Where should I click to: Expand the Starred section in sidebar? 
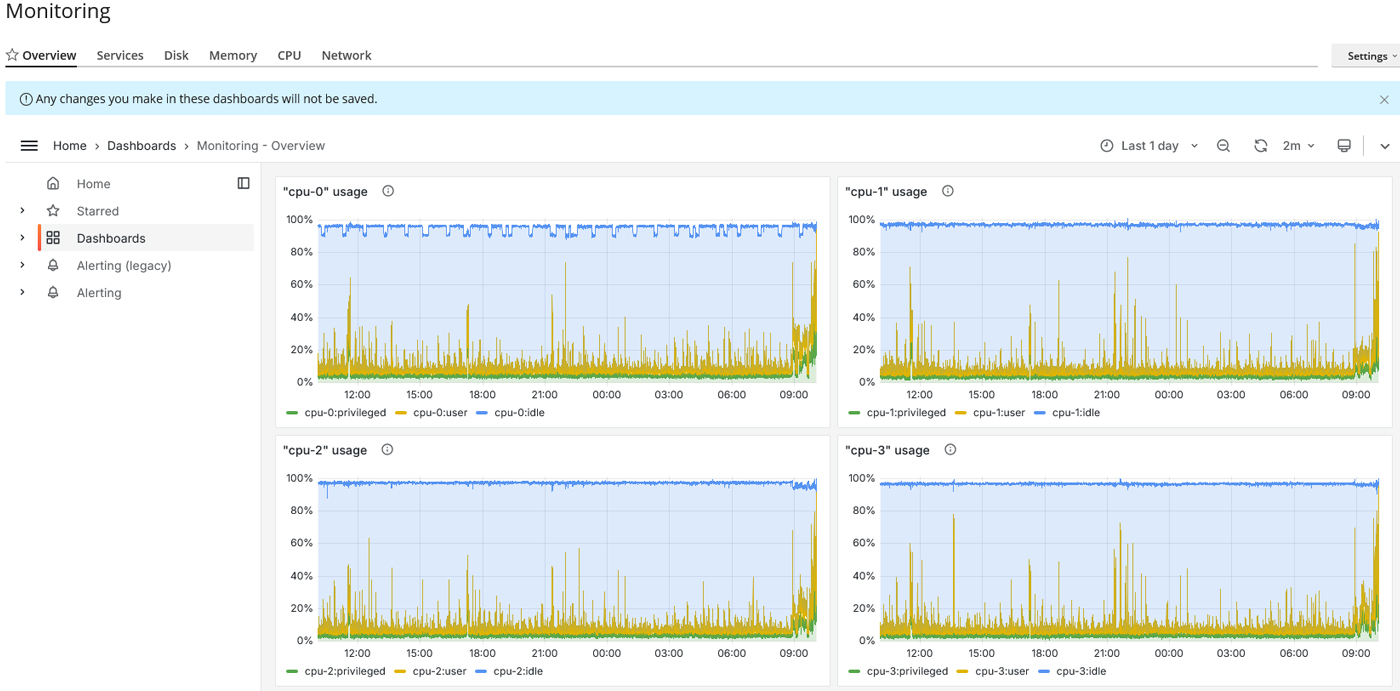pyautogui.click(x=22, y=211)
